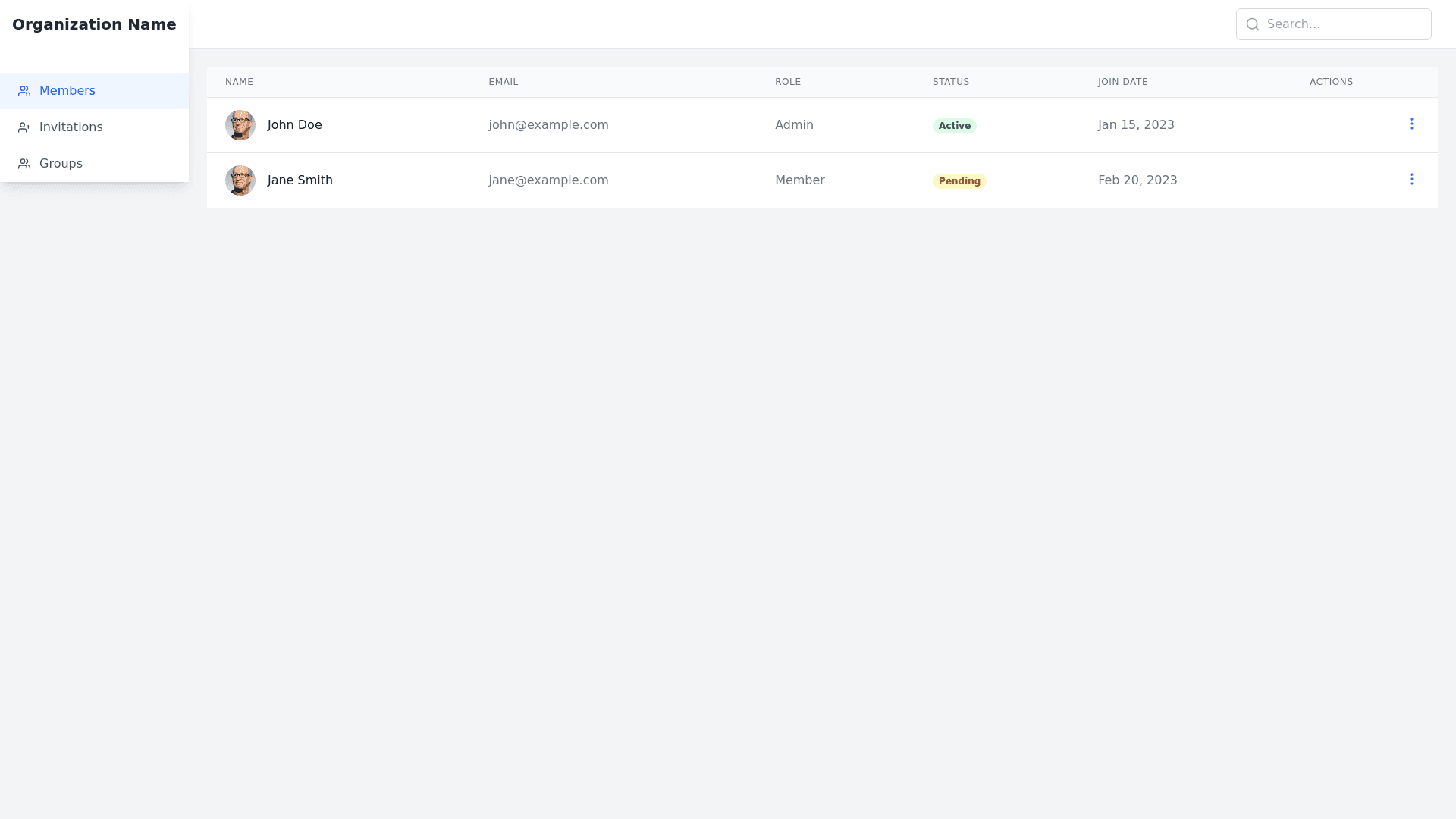
Task: Click Jane Smith's avatar picture
Action: (x=240, y=180)
